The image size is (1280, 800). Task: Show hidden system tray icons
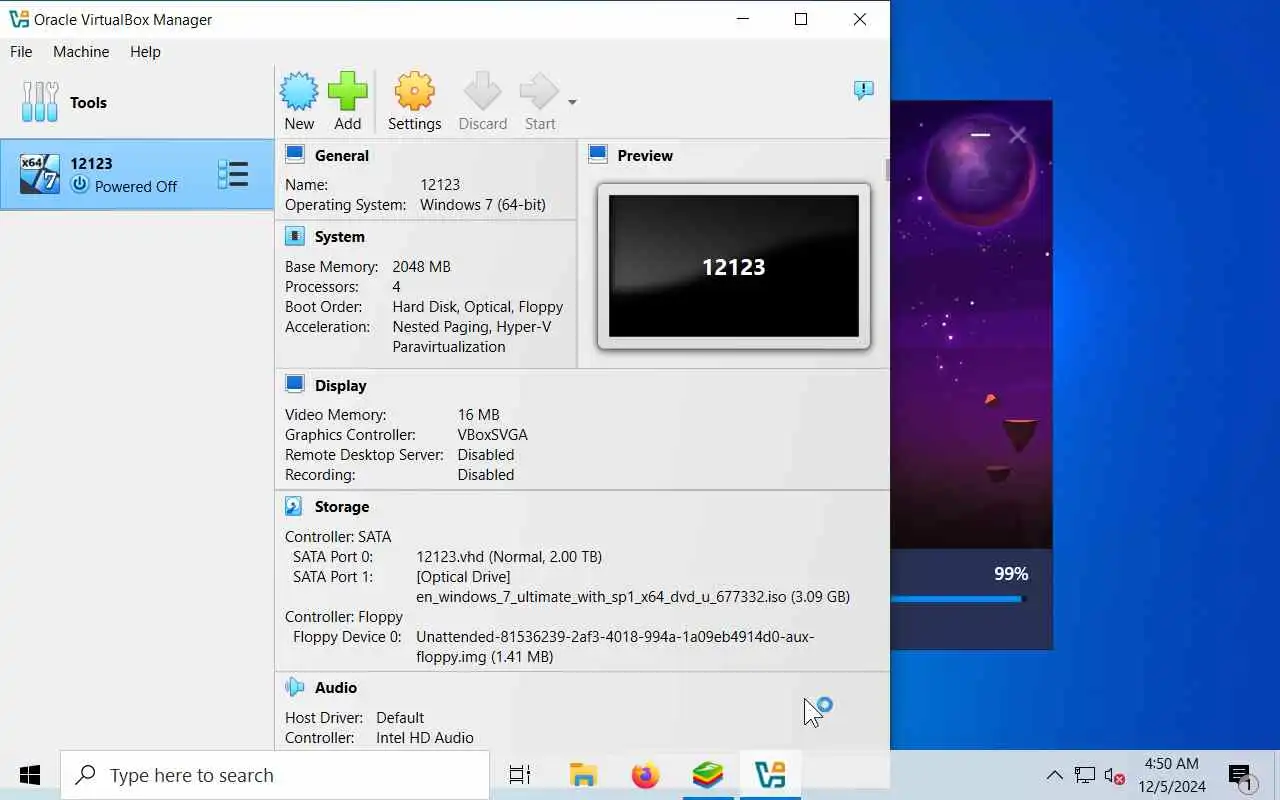[1055, 775]
